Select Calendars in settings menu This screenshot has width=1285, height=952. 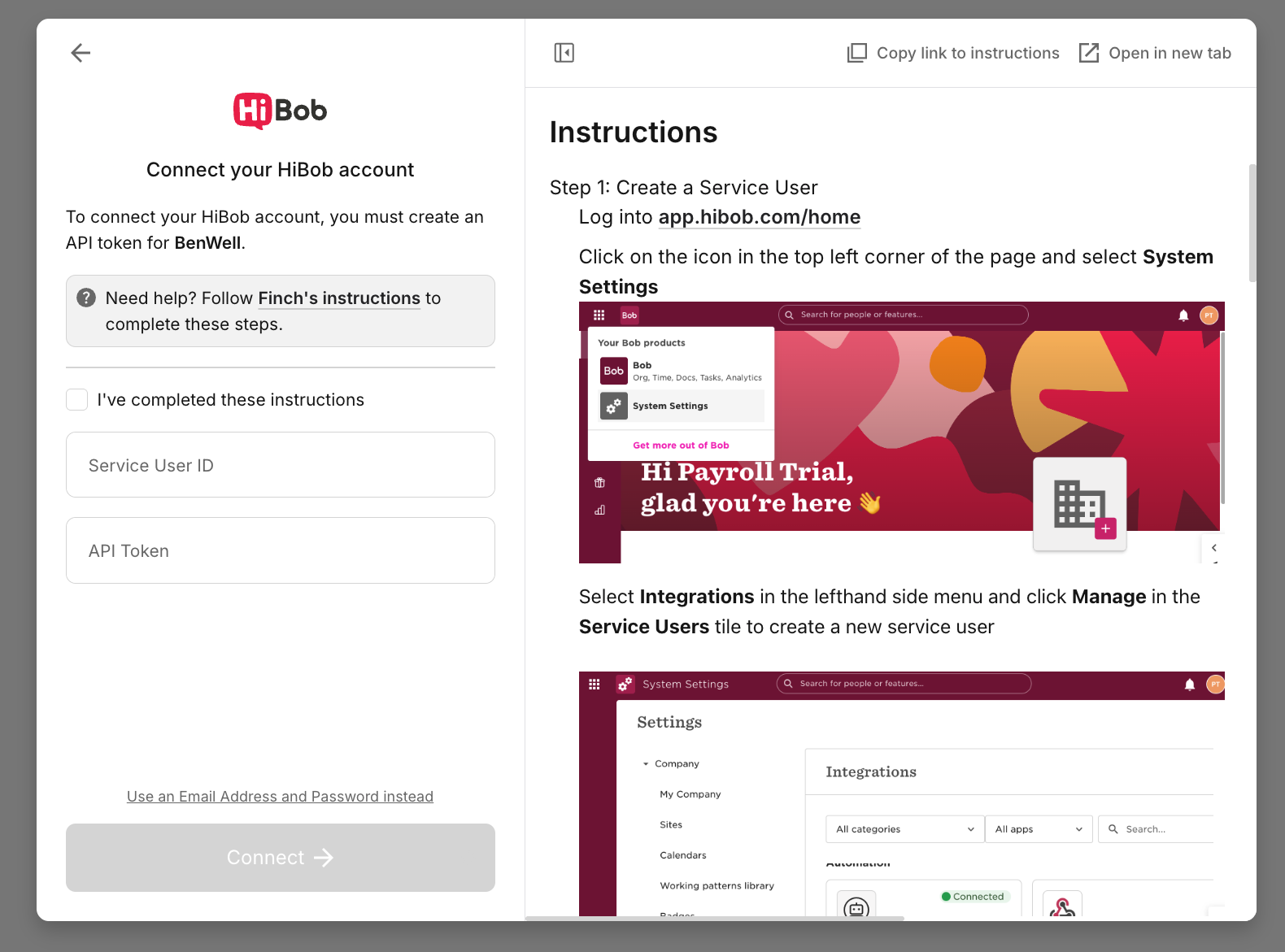(682, 855)
